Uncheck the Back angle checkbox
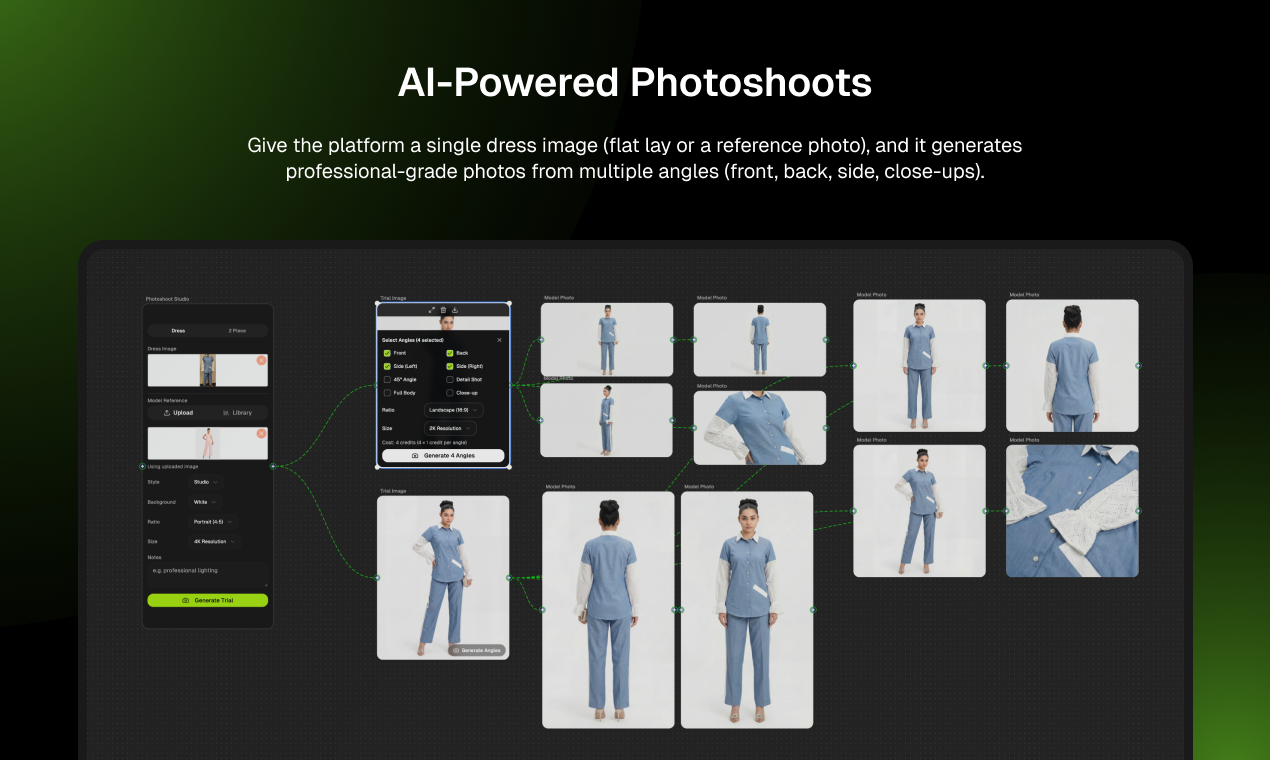The width and height of the screenshot is (1270, 760). [x=450, y=353]
